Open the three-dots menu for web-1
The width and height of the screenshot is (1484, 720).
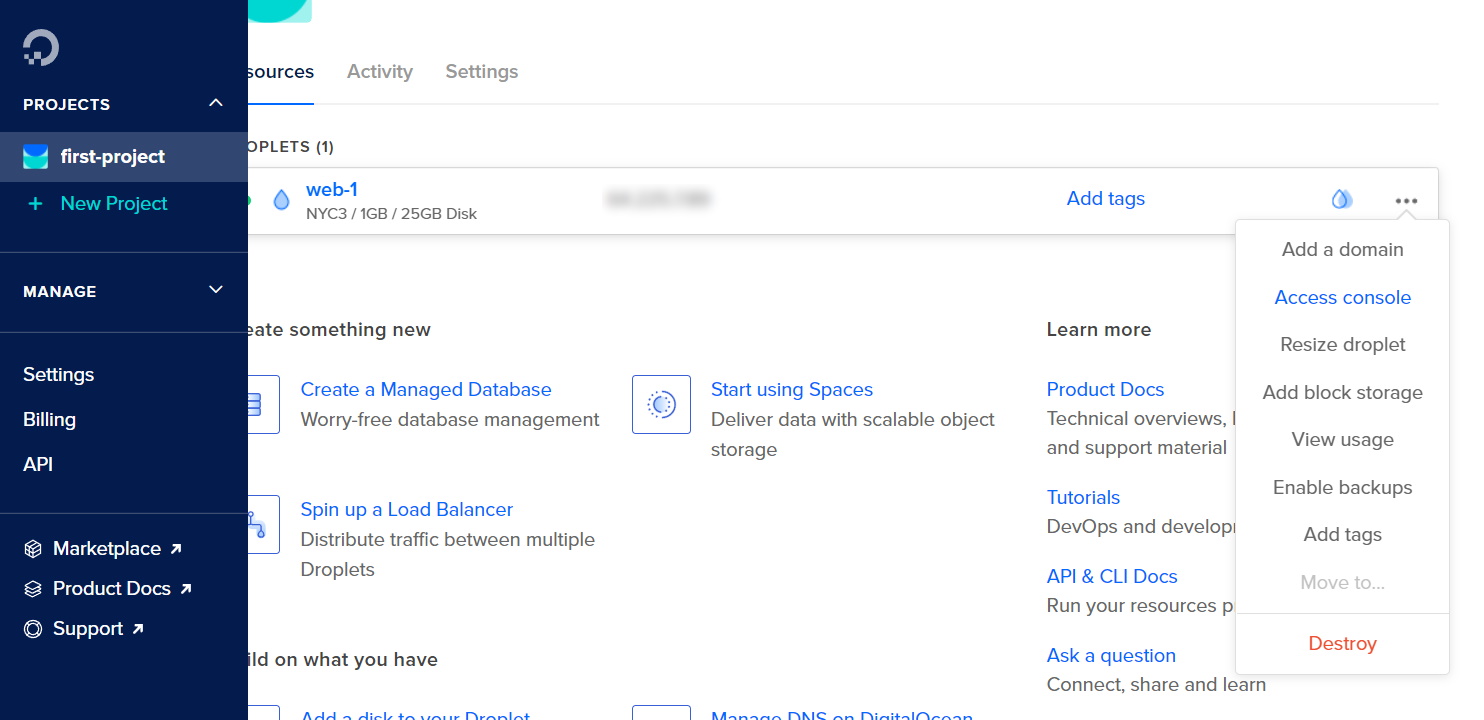(x=1406, y=201)
